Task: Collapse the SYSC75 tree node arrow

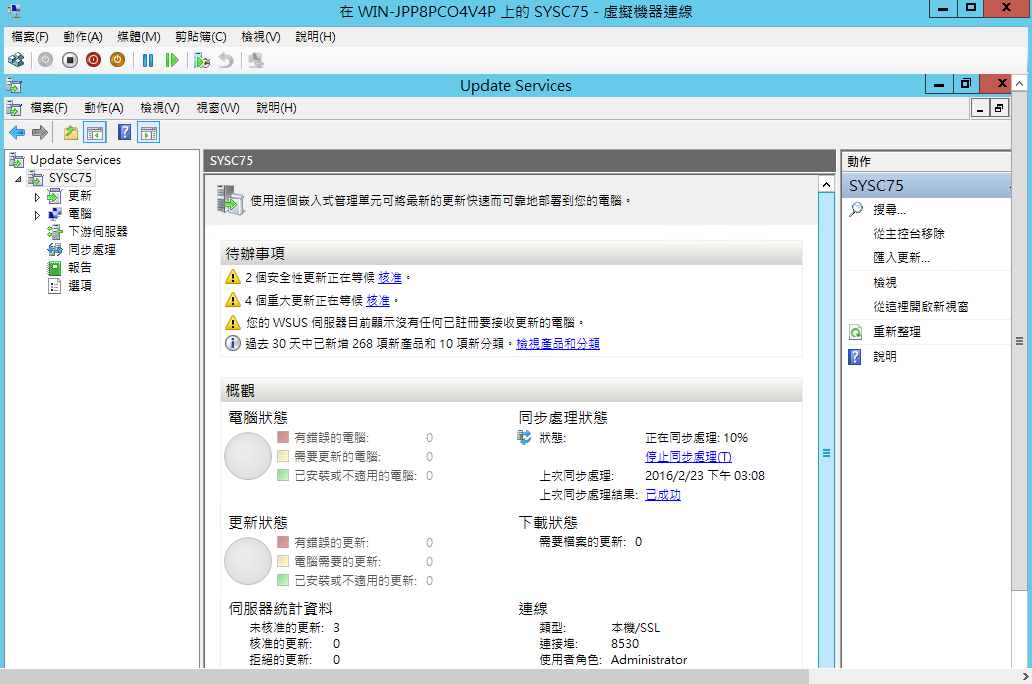Action: pyautogui.click(x=18, y=178)
